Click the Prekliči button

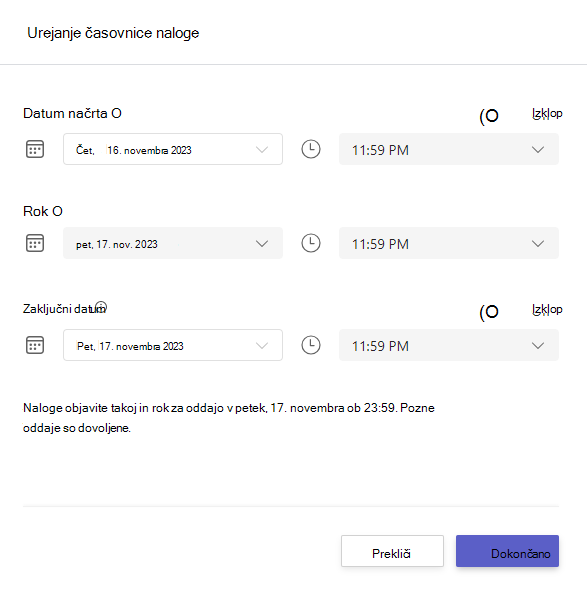[x=392, y=551]
